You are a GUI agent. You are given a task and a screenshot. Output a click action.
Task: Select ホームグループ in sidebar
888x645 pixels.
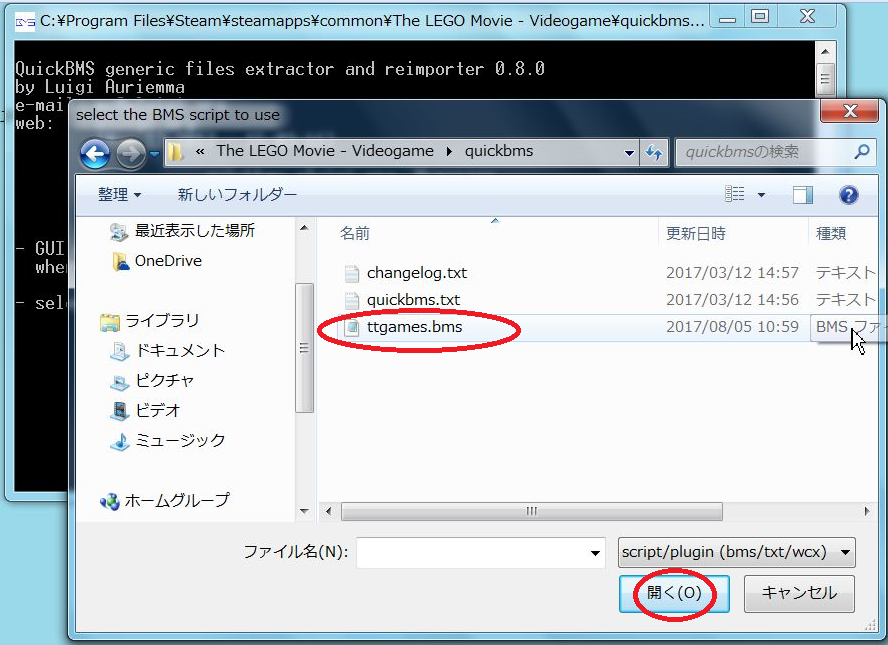(177, 500)
